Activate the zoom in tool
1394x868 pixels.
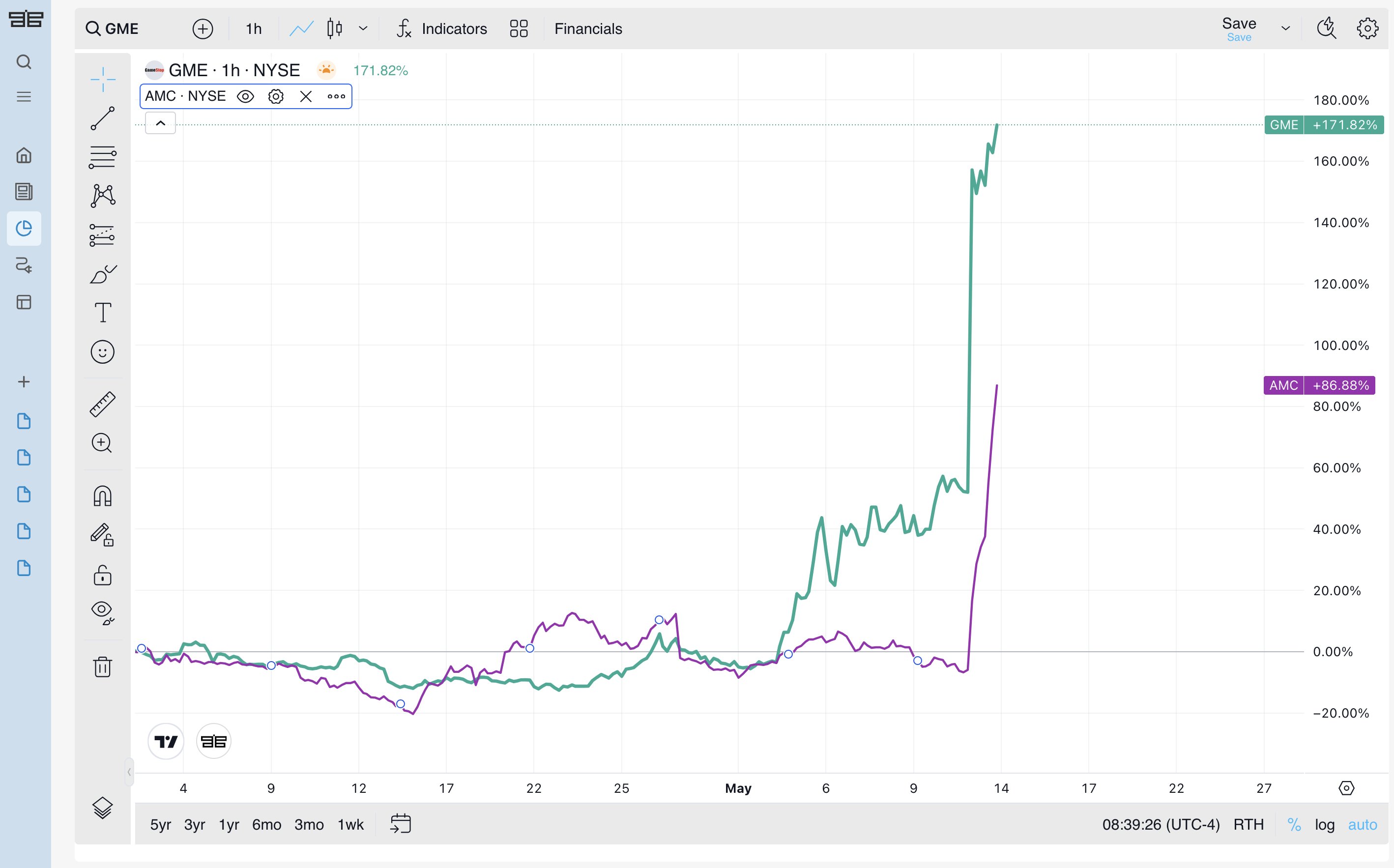pos(102,443)
